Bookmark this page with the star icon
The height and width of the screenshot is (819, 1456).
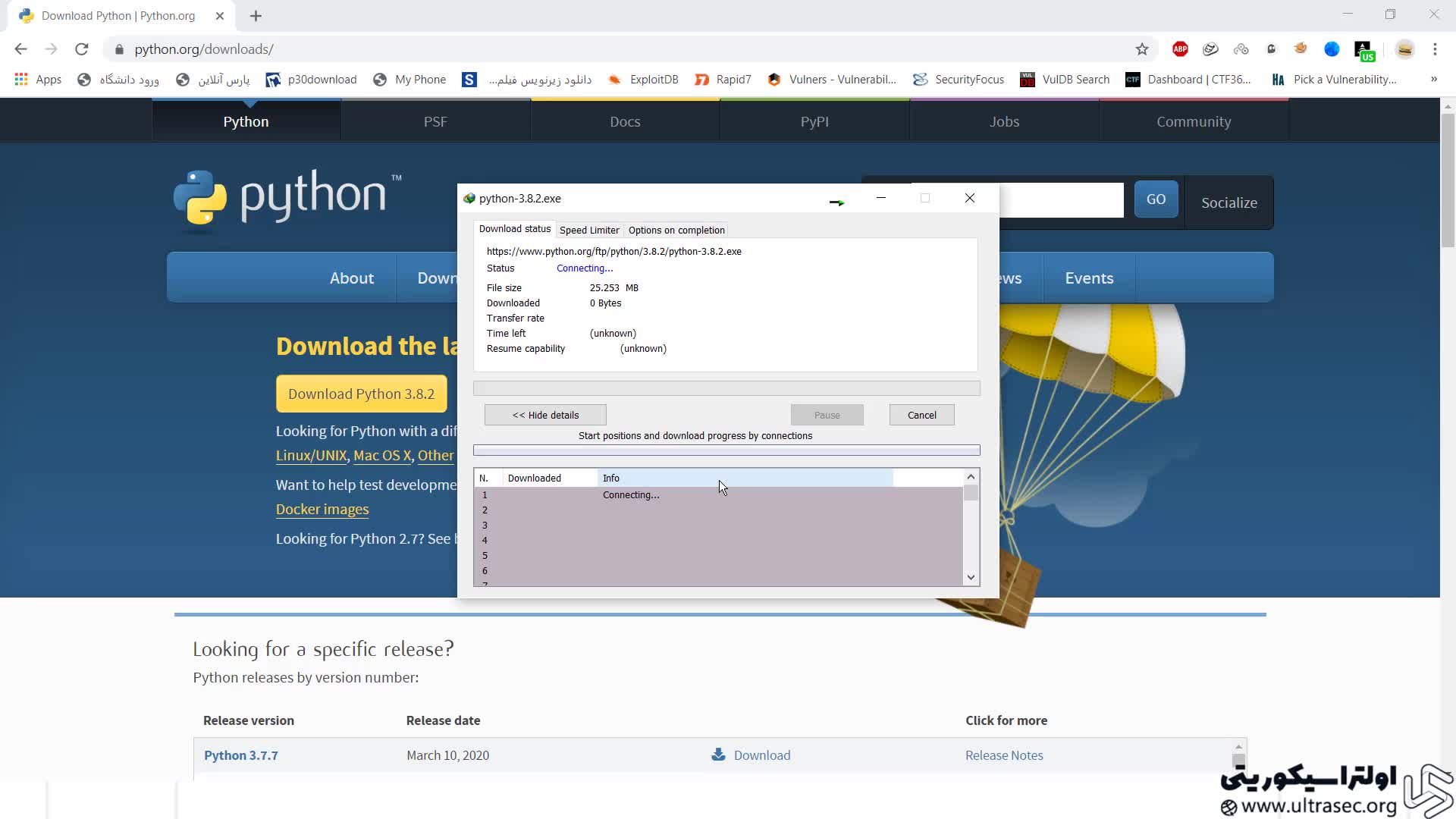[x=1142, y=49]
